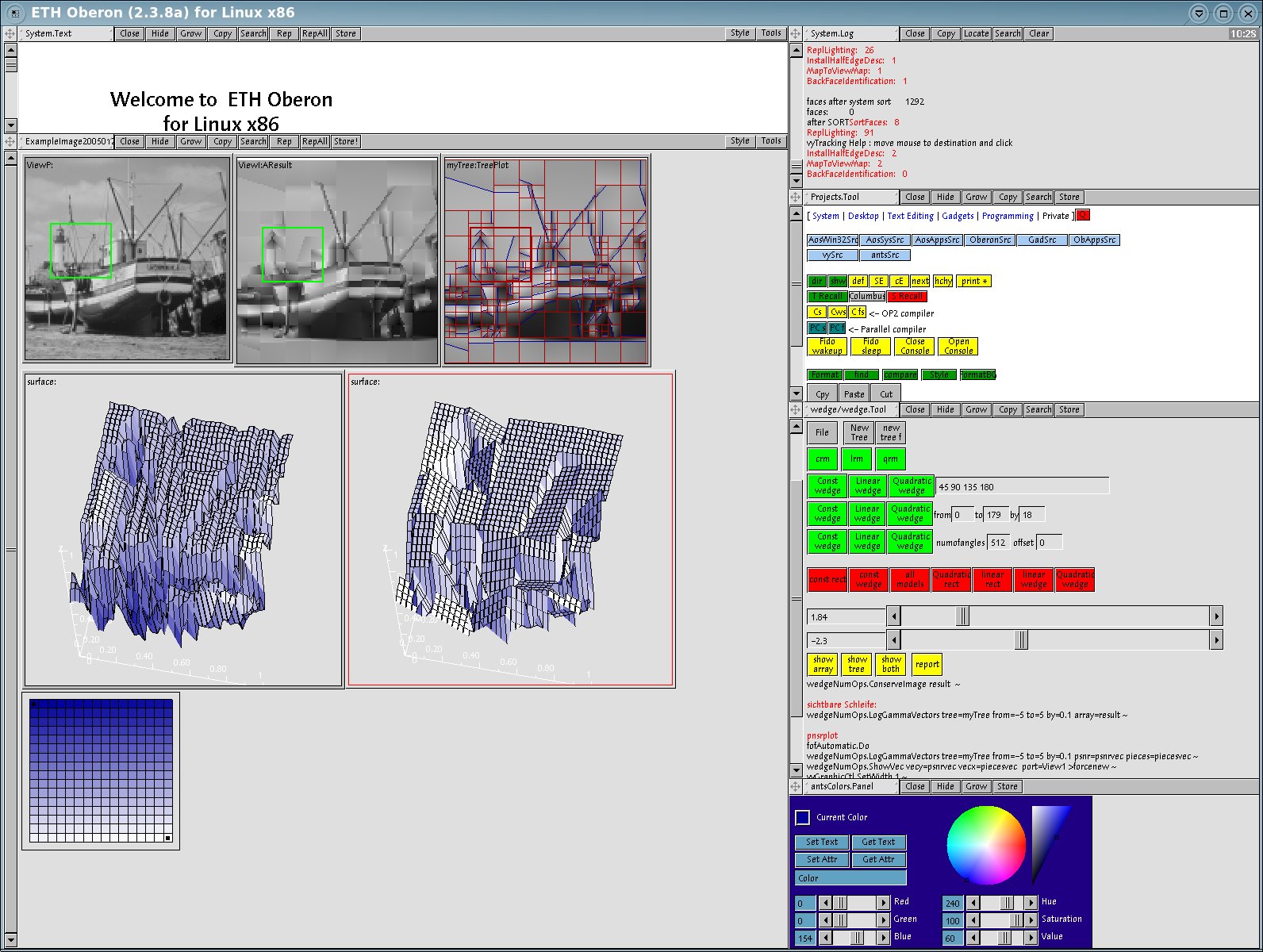This screenshot has height=952, width=1263.
Task: Click the move handle icon of the antsColors.Panel viewer
Action: click(x=795, y=786)
